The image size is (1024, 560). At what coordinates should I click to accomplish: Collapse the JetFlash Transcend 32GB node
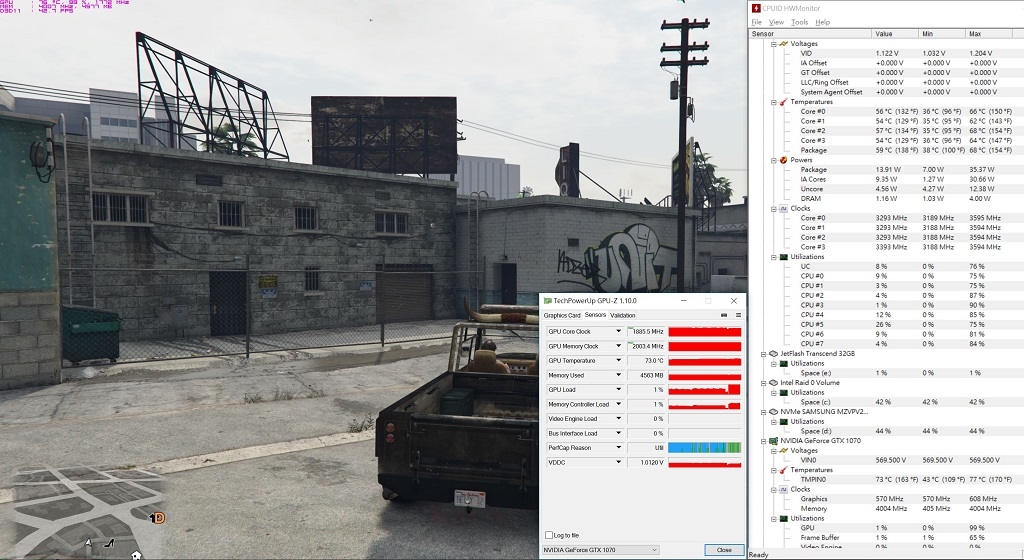[x=763, y=354]
